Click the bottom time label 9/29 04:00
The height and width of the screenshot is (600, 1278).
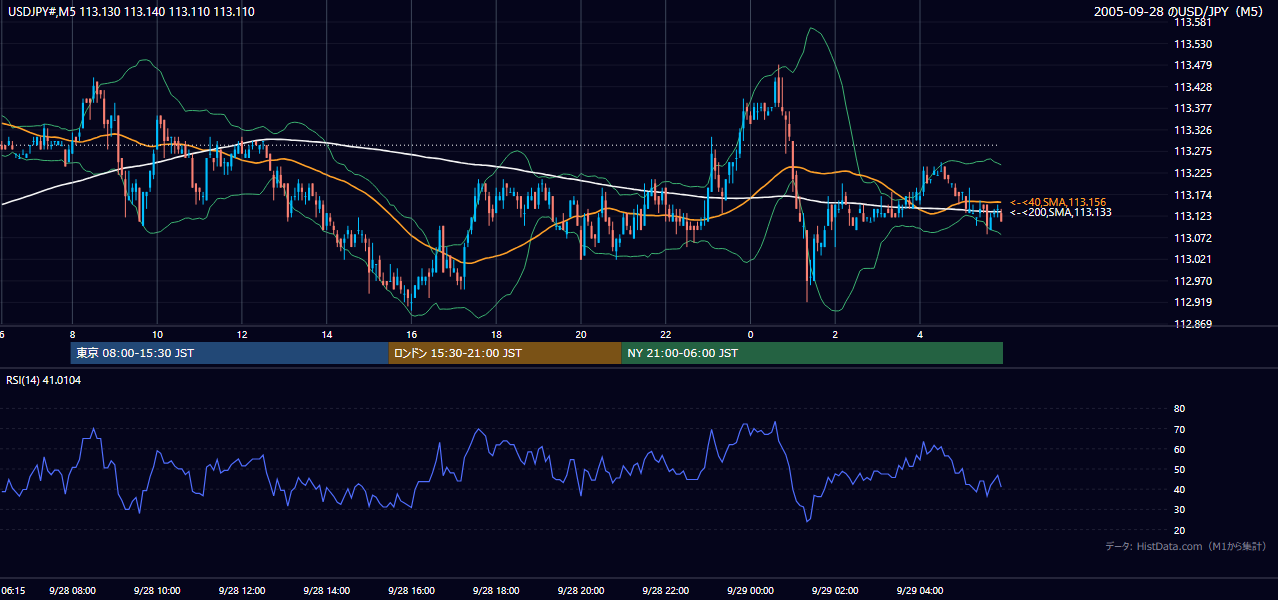pyautogui.click(x=921, y=591)
